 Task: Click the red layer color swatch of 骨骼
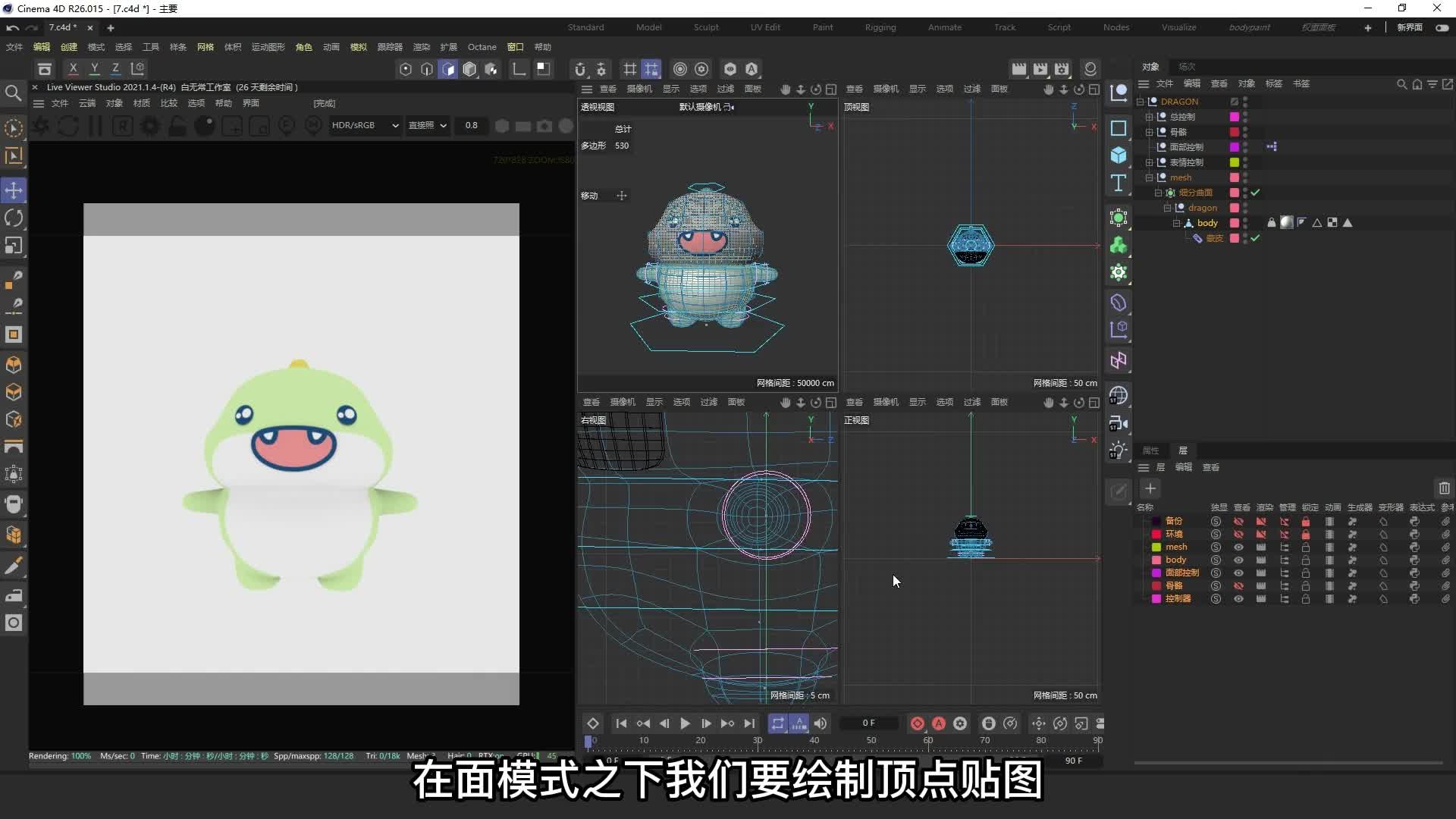[x=1235, y=132]
